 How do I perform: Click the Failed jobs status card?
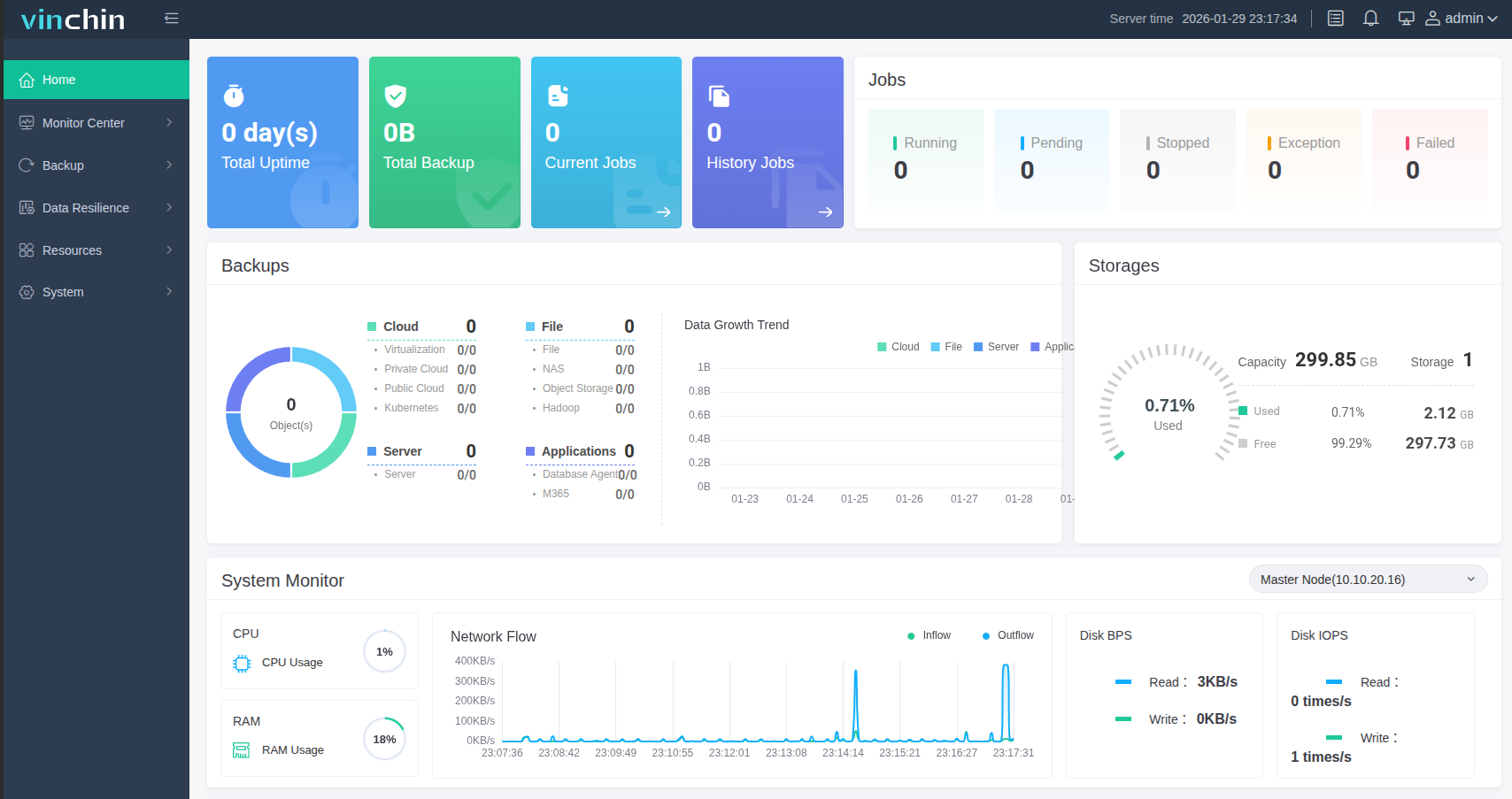pos(1429,159)
